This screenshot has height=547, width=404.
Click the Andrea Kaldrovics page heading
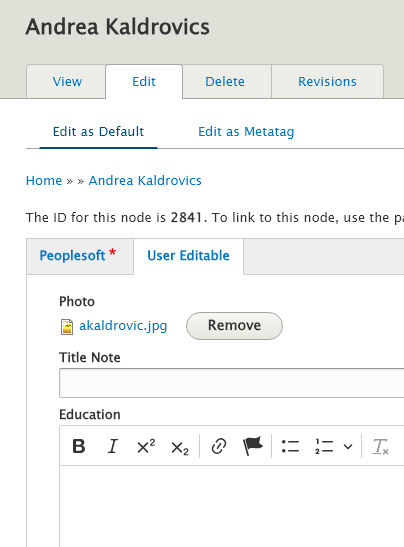coord(118,27)
